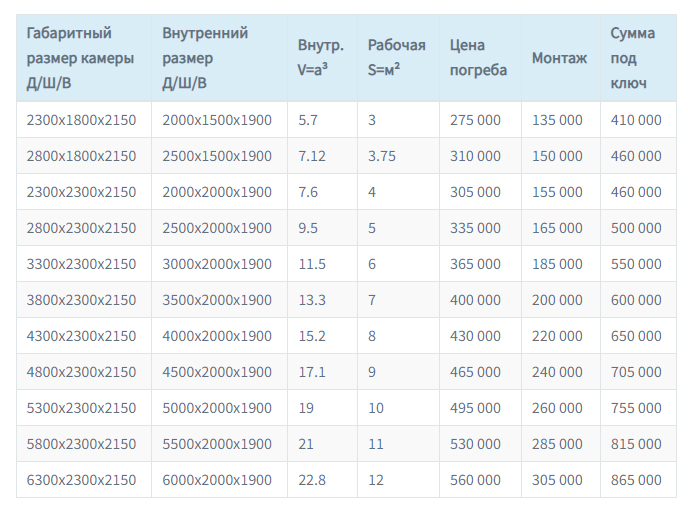Viewport: 688px width, 510px height.
Task: Select the installation cell '185 000'
Action: [561, 264]
